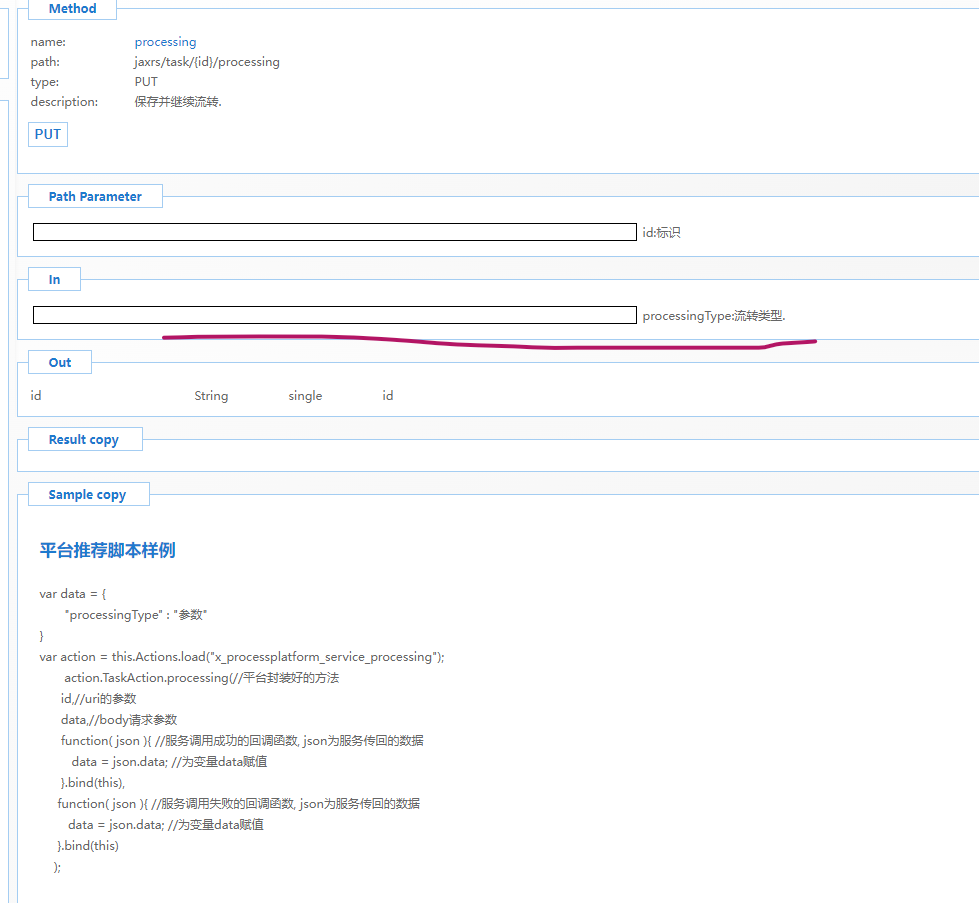Select the Out section header
Viewport: 979px width, 903px height.
(60, 362)
